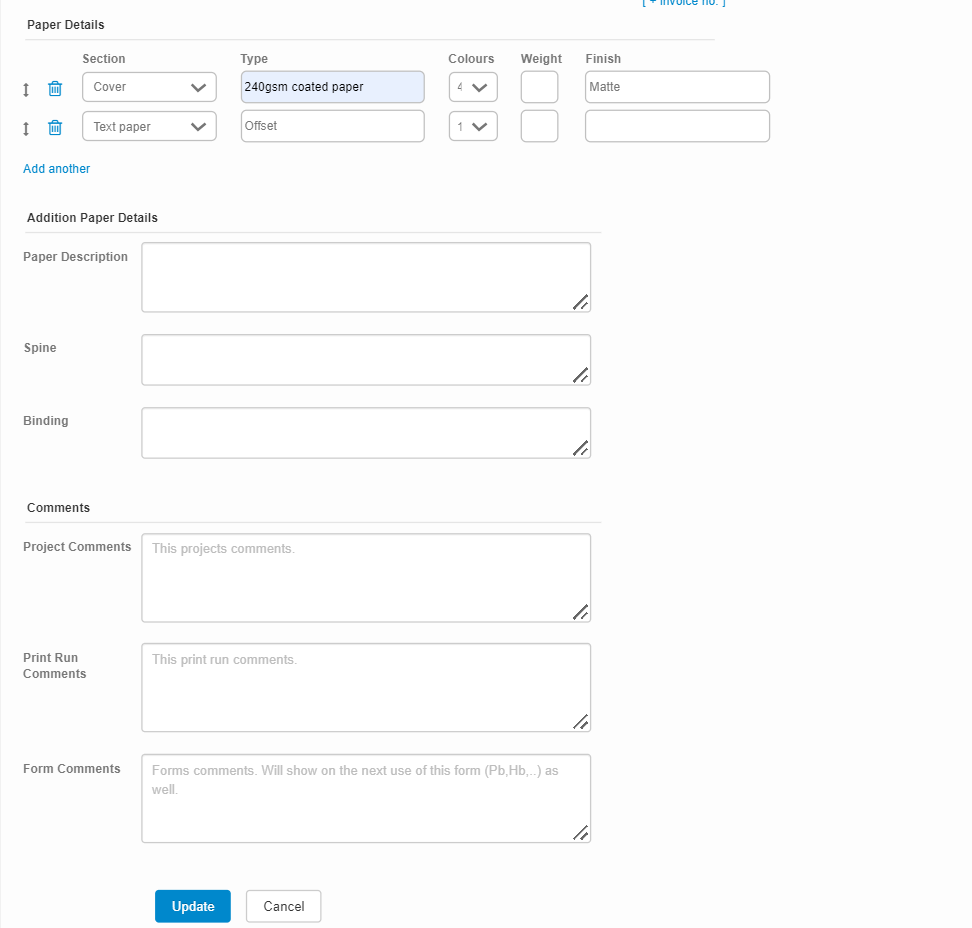The width and height of the screenshot is (972, 928).
Task: Click the Comments section heading
Action: coord(58,508)
